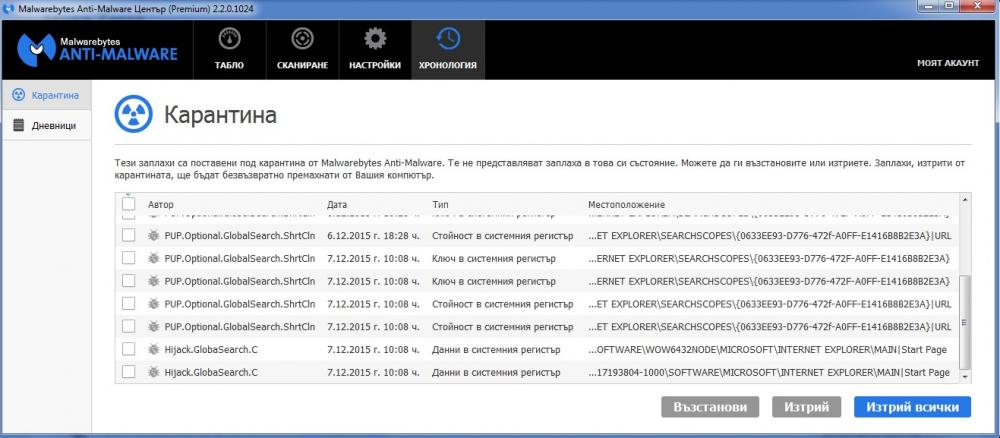Click the Възстанови restore button

[710, 407]
